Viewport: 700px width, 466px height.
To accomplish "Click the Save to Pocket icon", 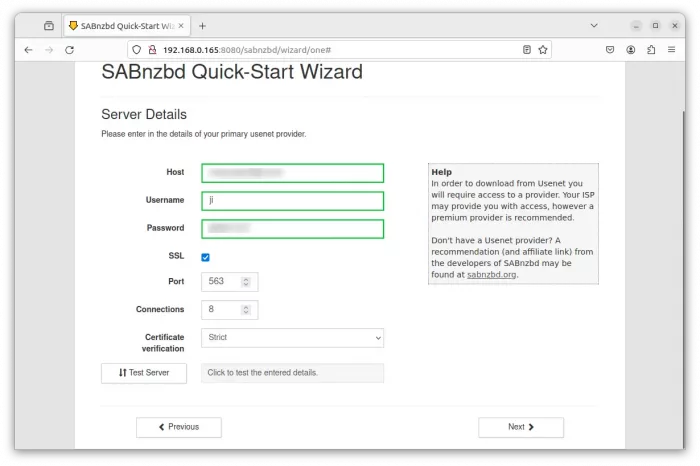I will (610, 49).
